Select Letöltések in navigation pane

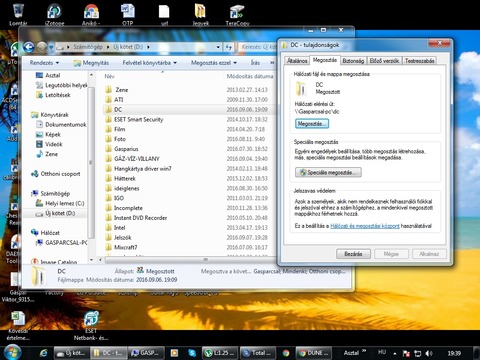click(x=58, y=95)
